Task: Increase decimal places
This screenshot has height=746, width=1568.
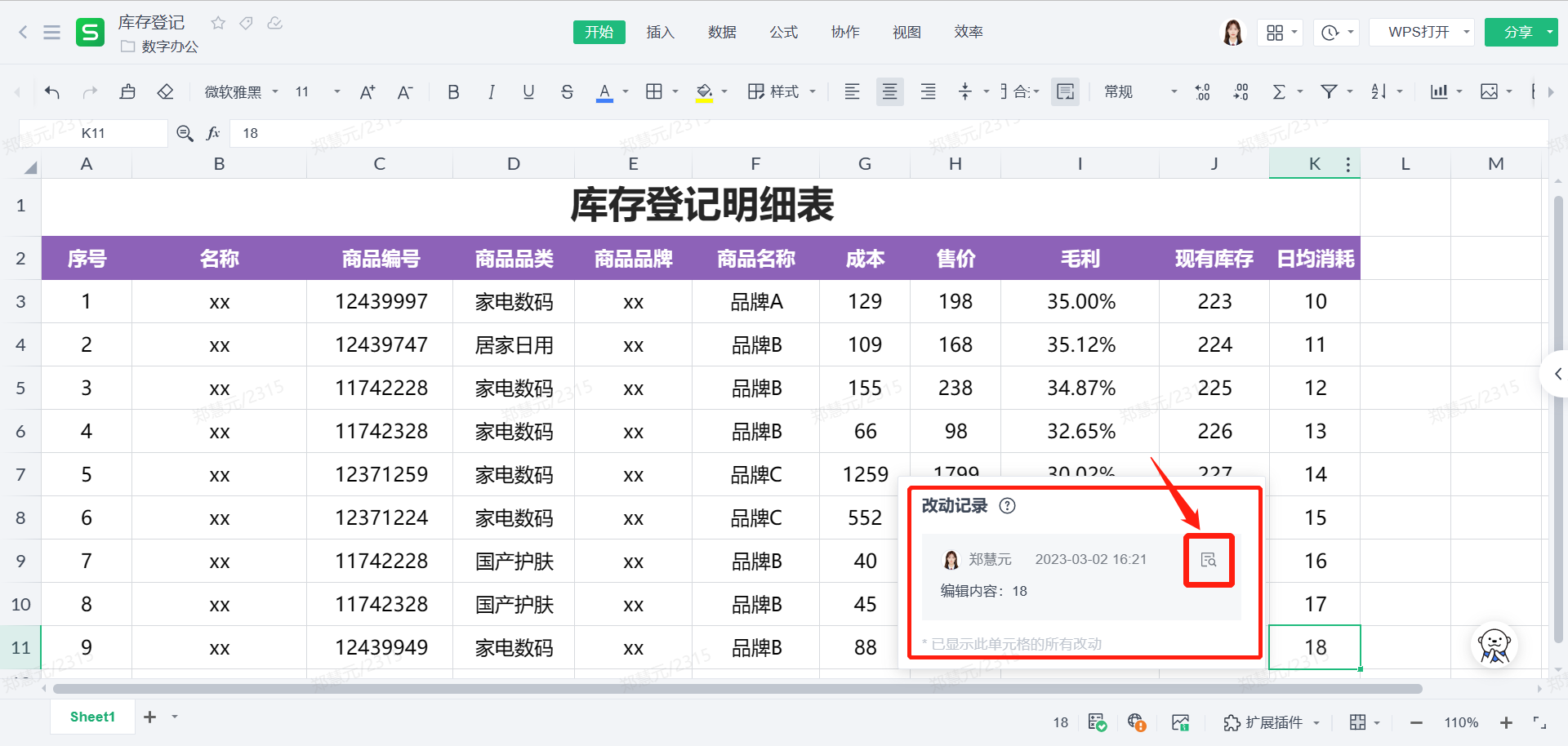Action: [1203, 91]
